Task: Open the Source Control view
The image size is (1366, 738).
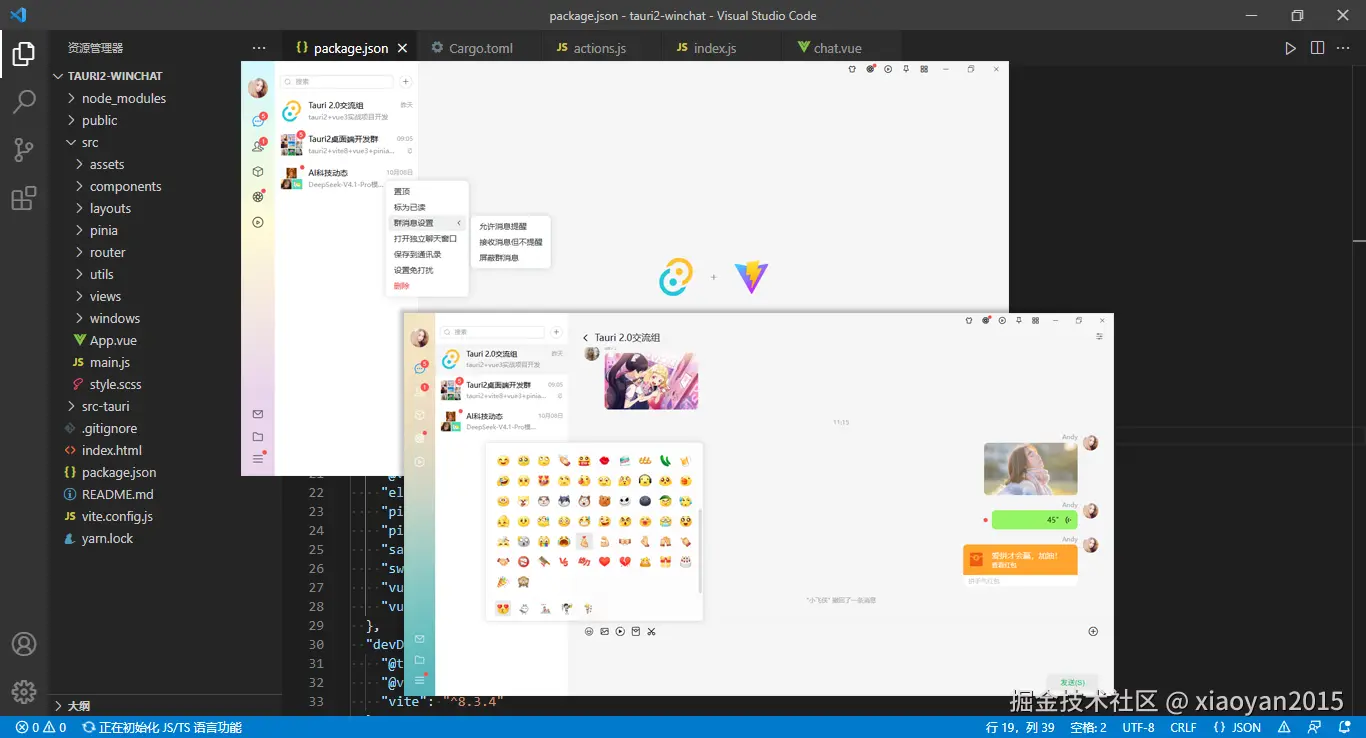Action: [24, 150]
